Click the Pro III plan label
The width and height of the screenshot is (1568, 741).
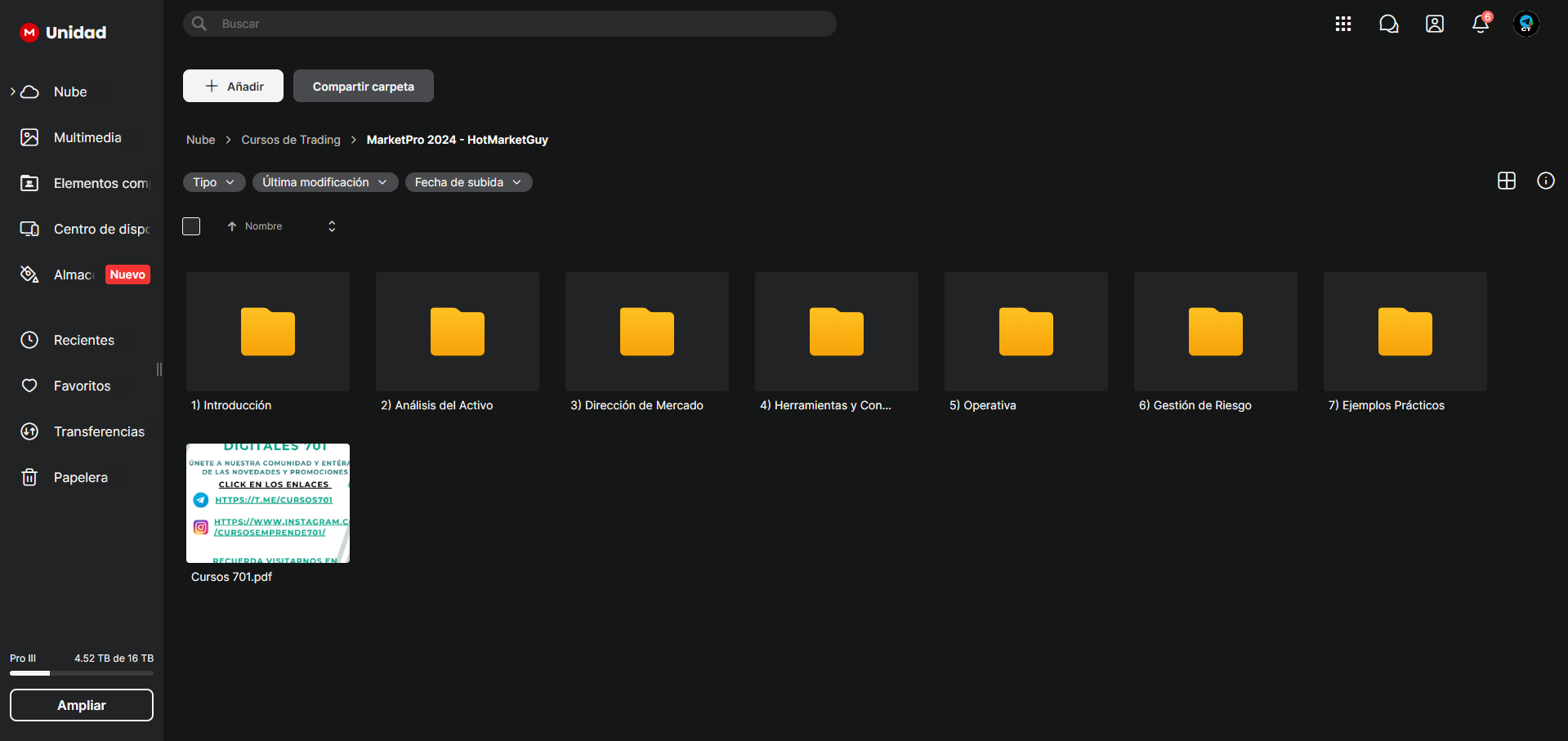click(x=23, y=658)
